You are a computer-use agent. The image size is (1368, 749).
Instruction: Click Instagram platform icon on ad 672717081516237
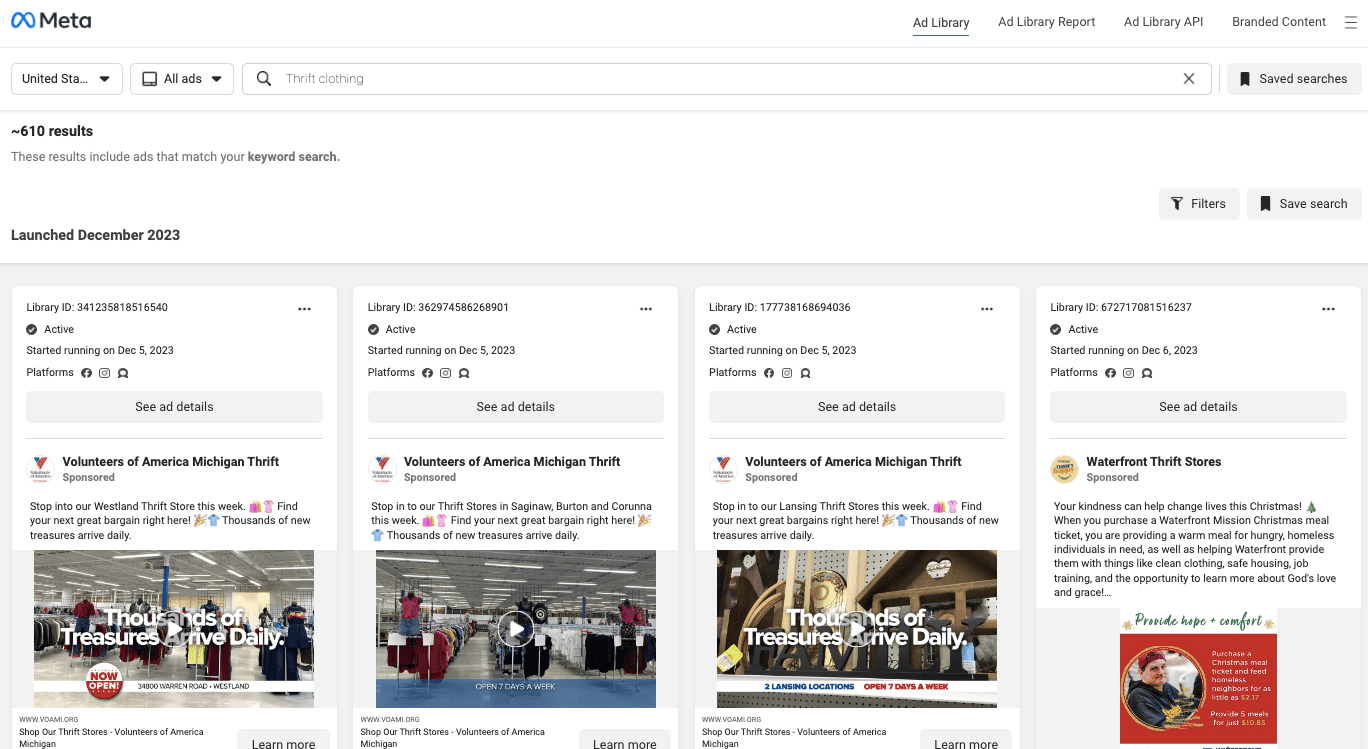1128,373
